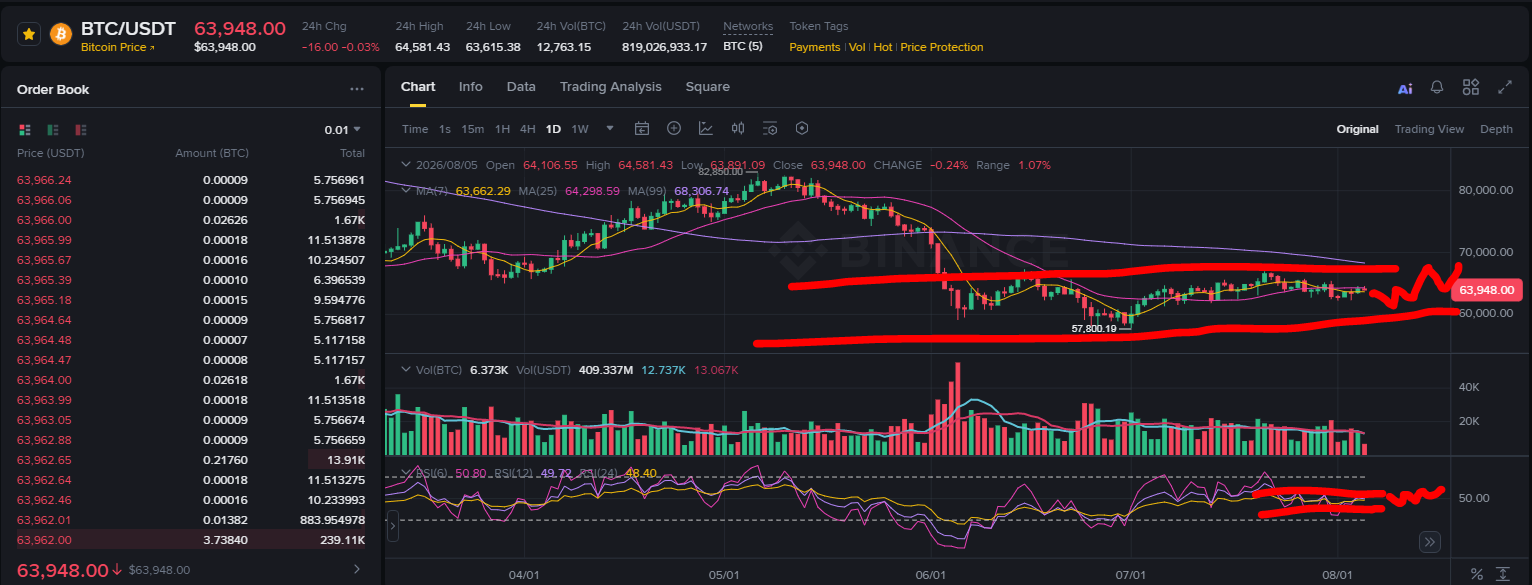1532x585 pixels.
Task: Show combined buy and sell order view
Action: 25,129
